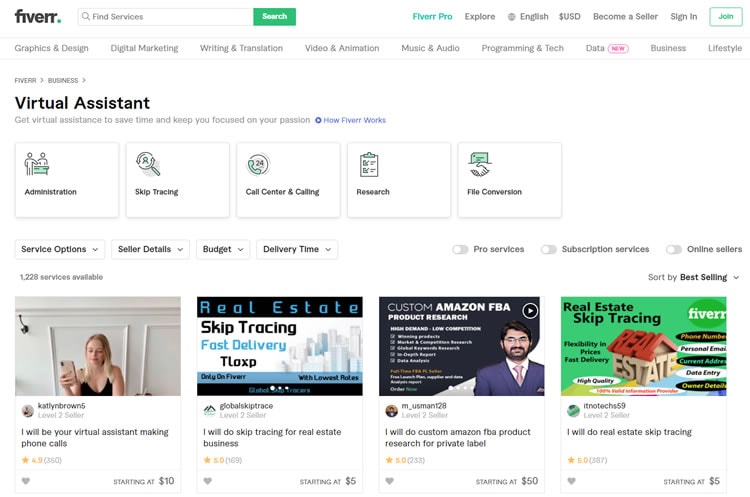Click the star rating of globalskiptrace gig

pyautogui.click(x=223, y=460)
